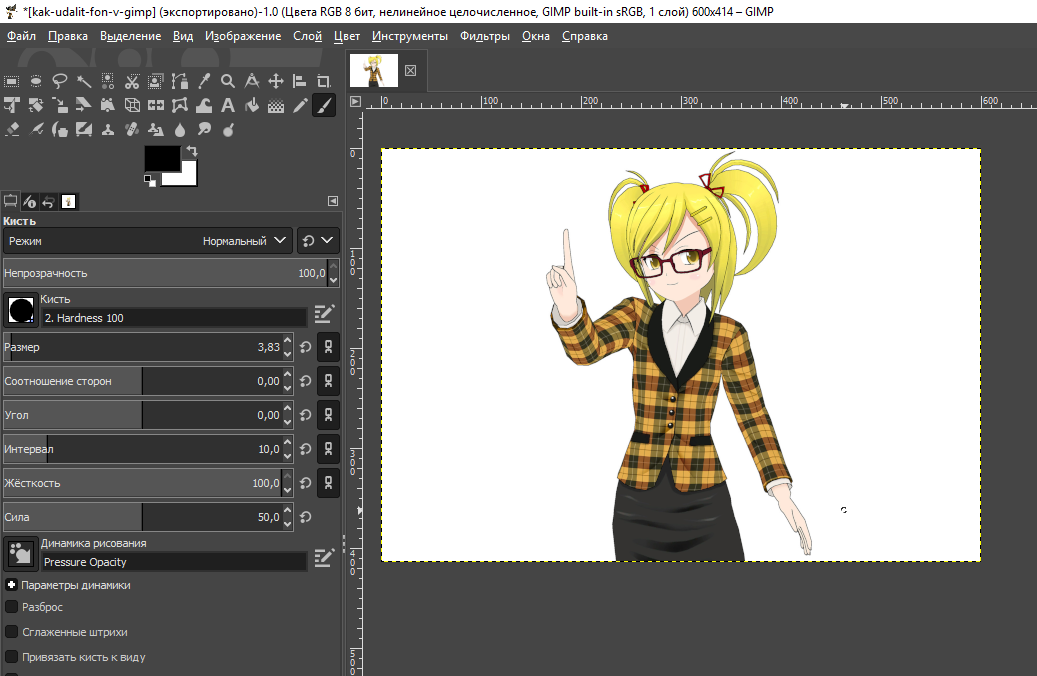Viewport: 1037px width, 676px height.
Task: Select the Perspective cube tool
Action: click(132, 105)
